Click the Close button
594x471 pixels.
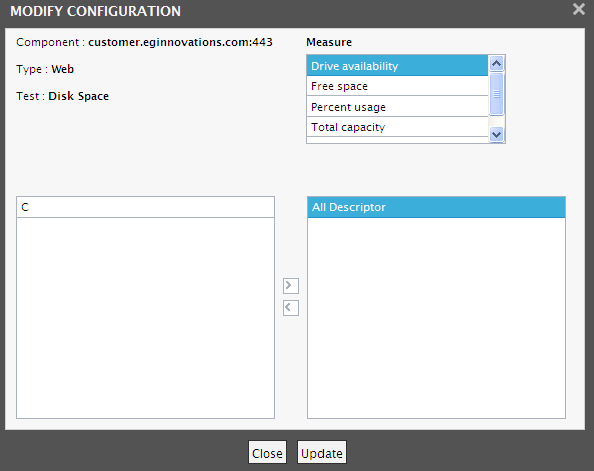267,453
